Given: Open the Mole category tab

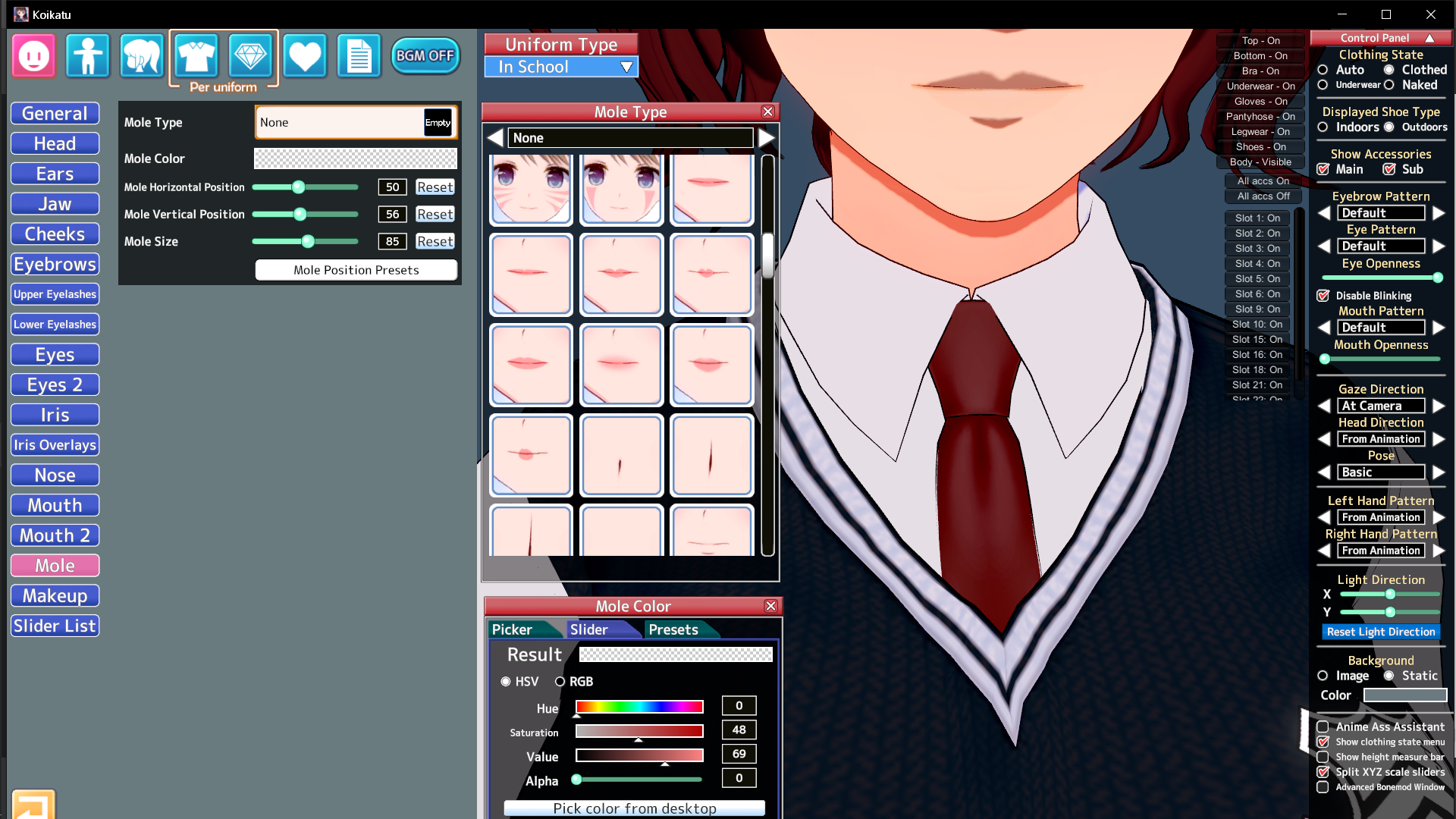Looking at the screenshot, I should click(x=55, y=566).
